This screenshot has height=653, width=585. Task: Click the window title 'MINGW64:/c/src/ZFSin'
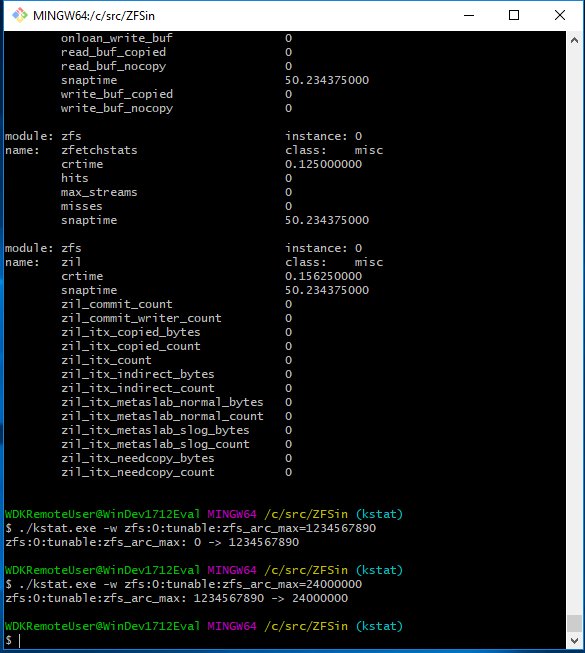94,16
